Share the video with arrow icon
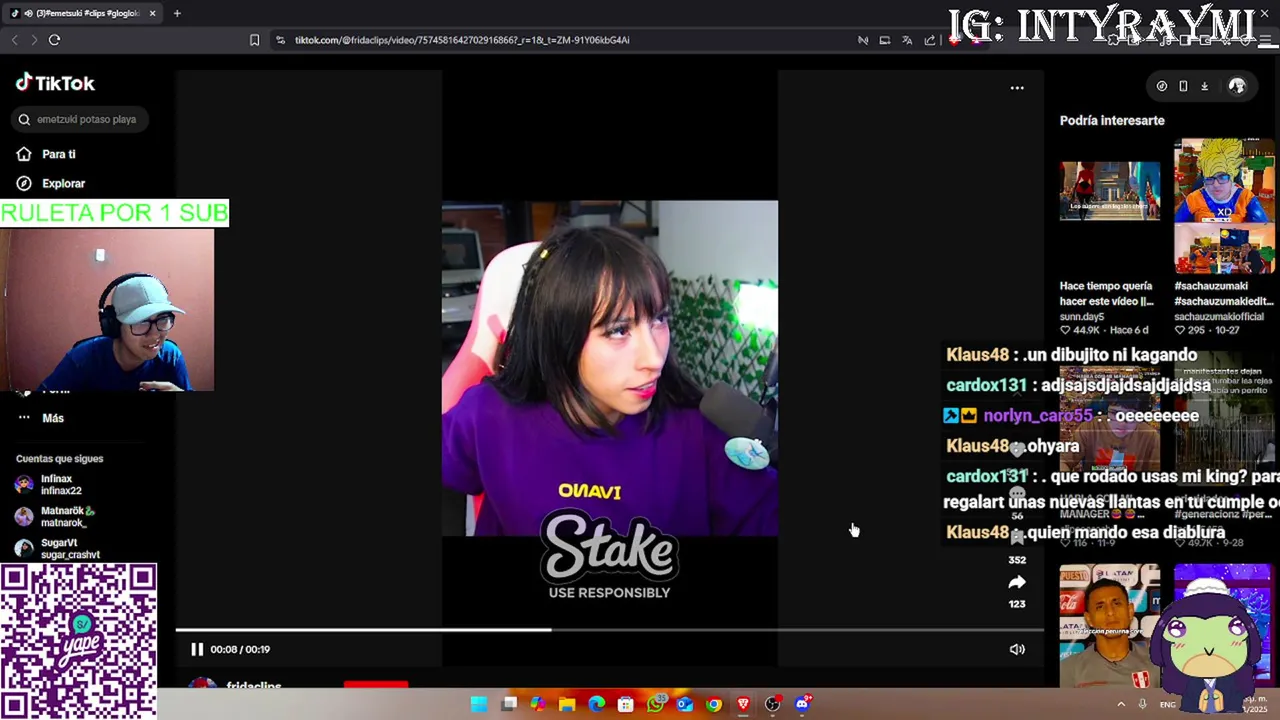Image resolution: width=1280 pixels, height=720 pixels. coord(1017,582)
